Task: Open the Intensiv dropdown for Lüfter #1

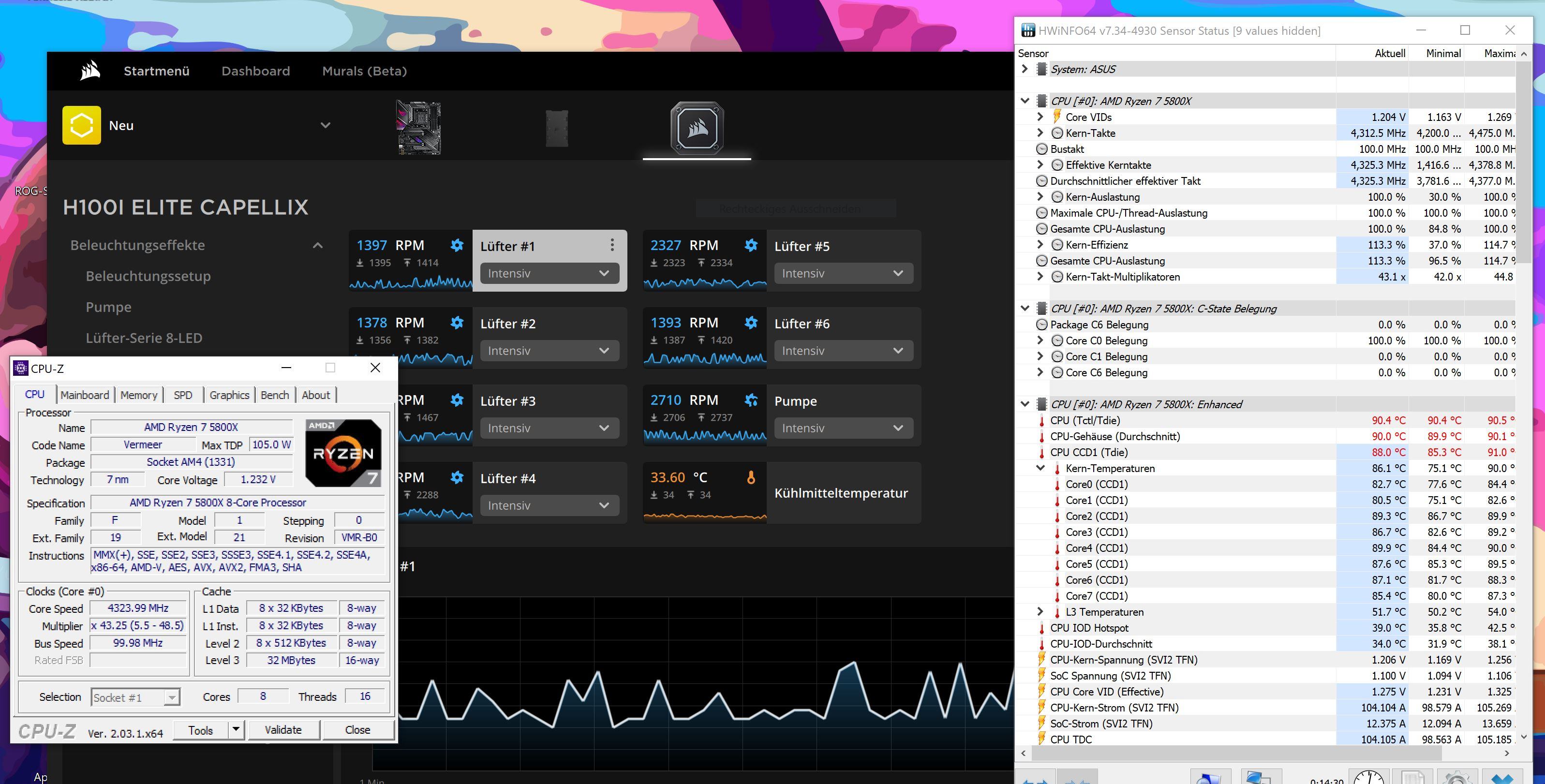Action: coord(549,274)
